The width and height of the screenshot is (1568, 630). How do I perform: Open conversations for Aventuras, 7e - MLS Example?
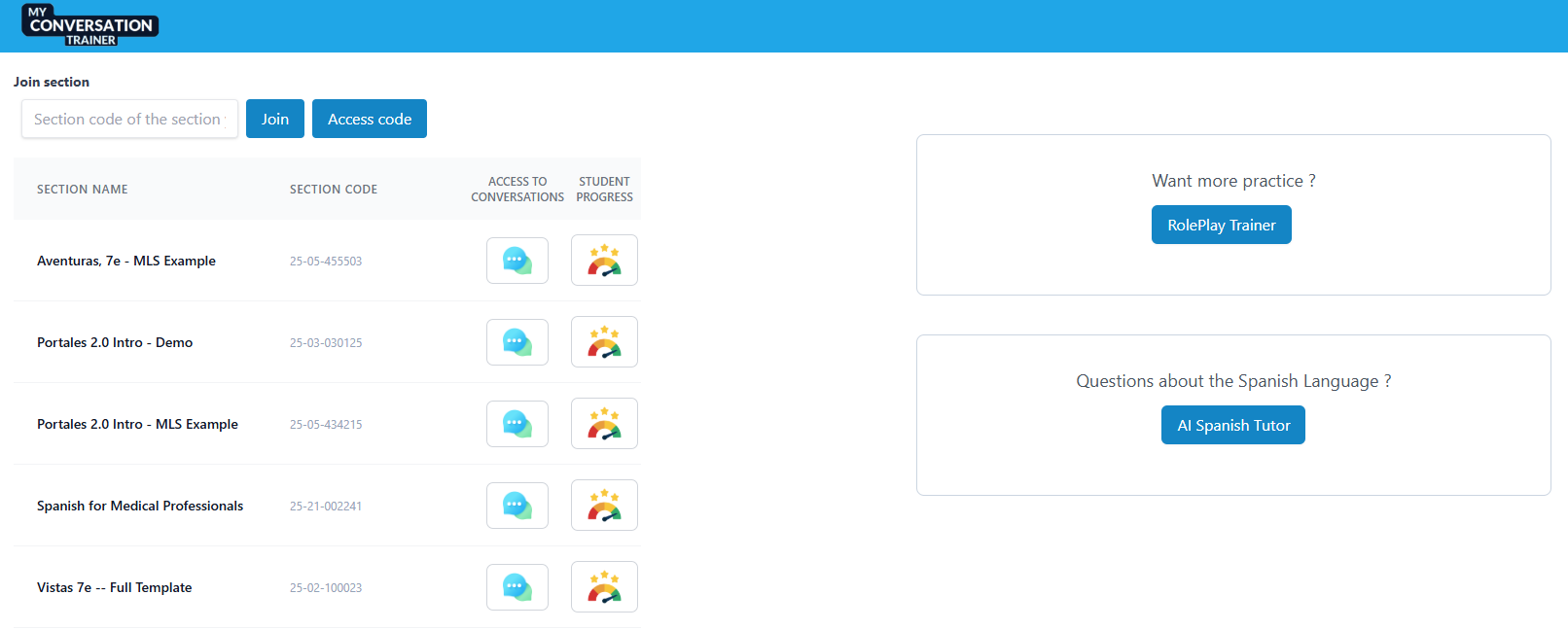click(517, 261)
